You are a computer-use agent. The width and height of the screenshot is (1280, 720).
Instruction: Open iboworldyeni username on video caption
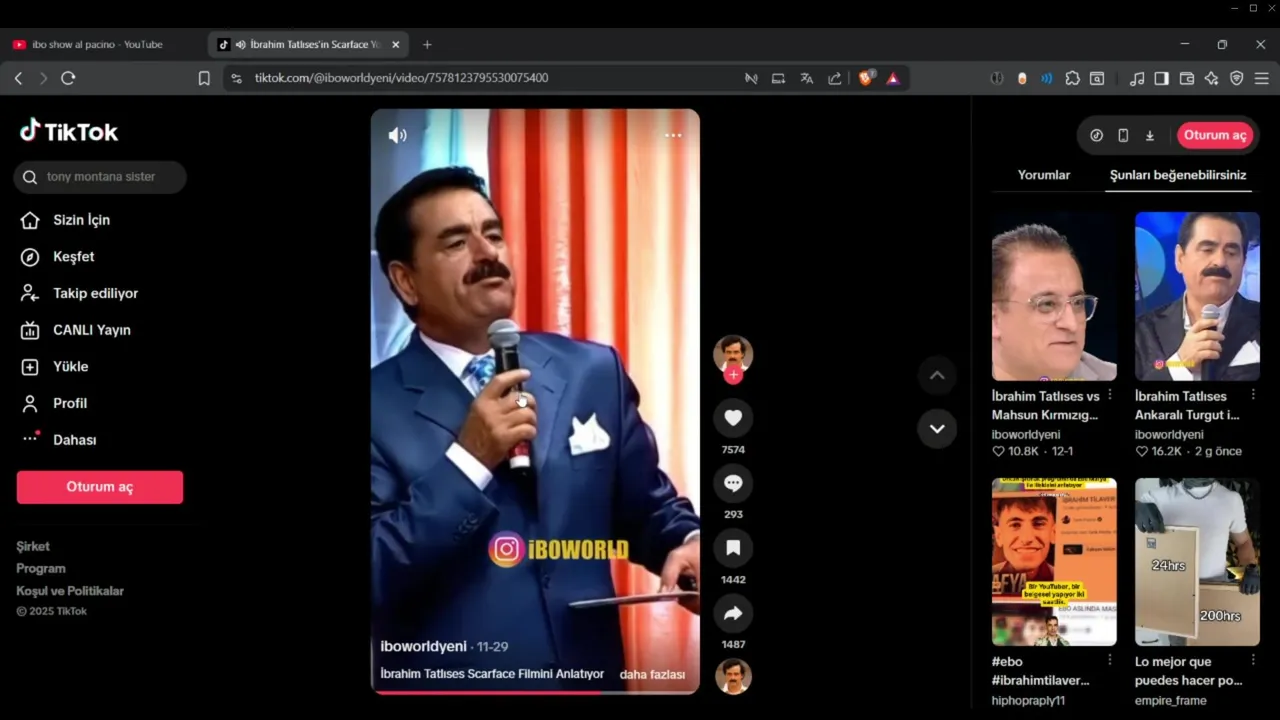423,647
